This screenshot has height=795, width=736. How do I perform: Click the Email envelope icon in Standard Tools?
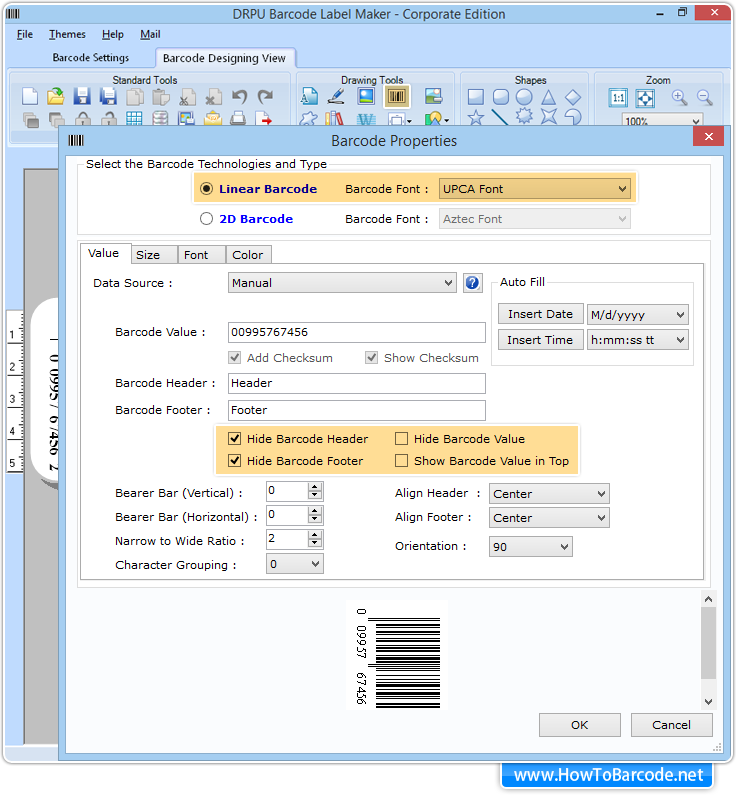point(213,119)
